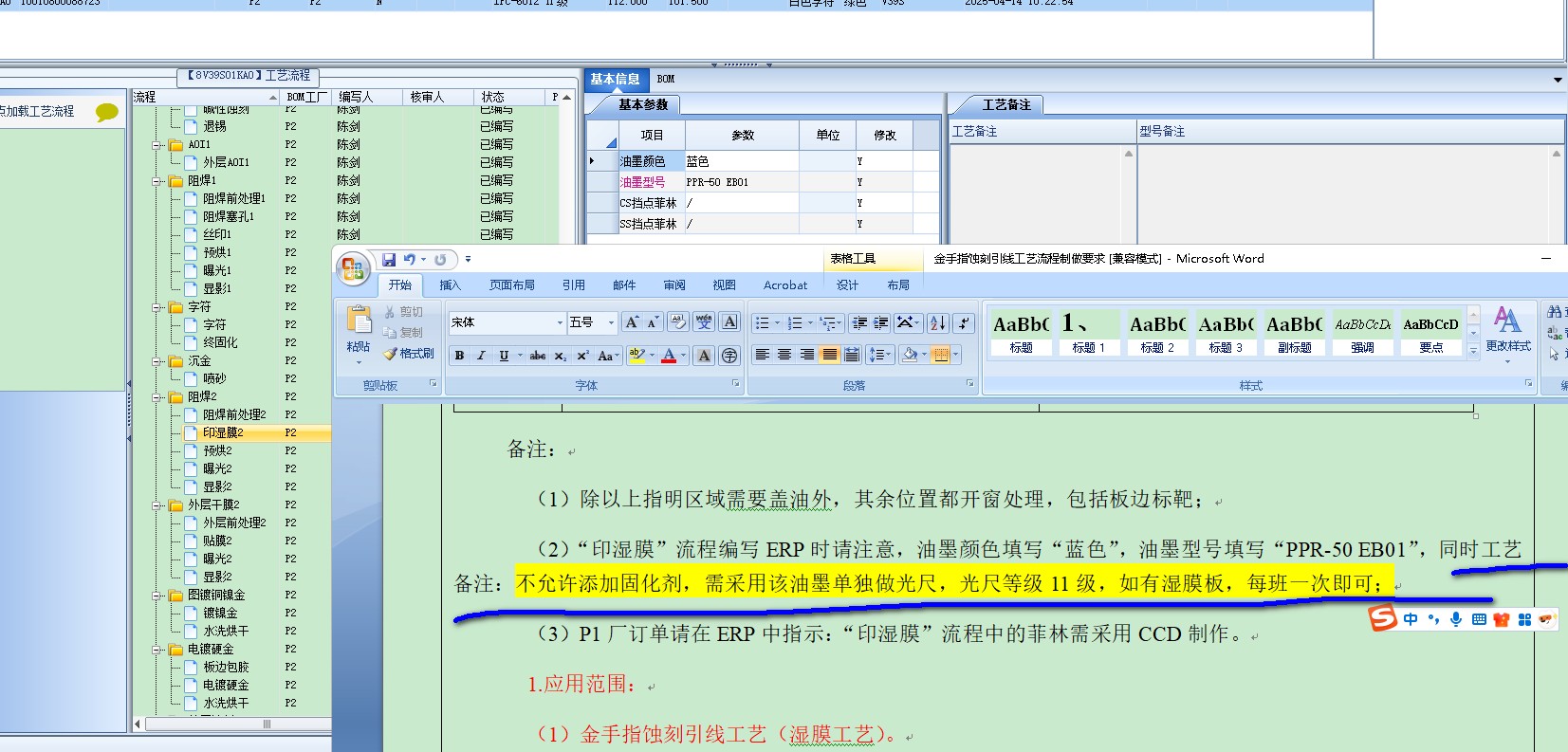1568x752 pixels.
Task: Collapse the 阻焊2 folder in process tree
Action: pos(157,397)
